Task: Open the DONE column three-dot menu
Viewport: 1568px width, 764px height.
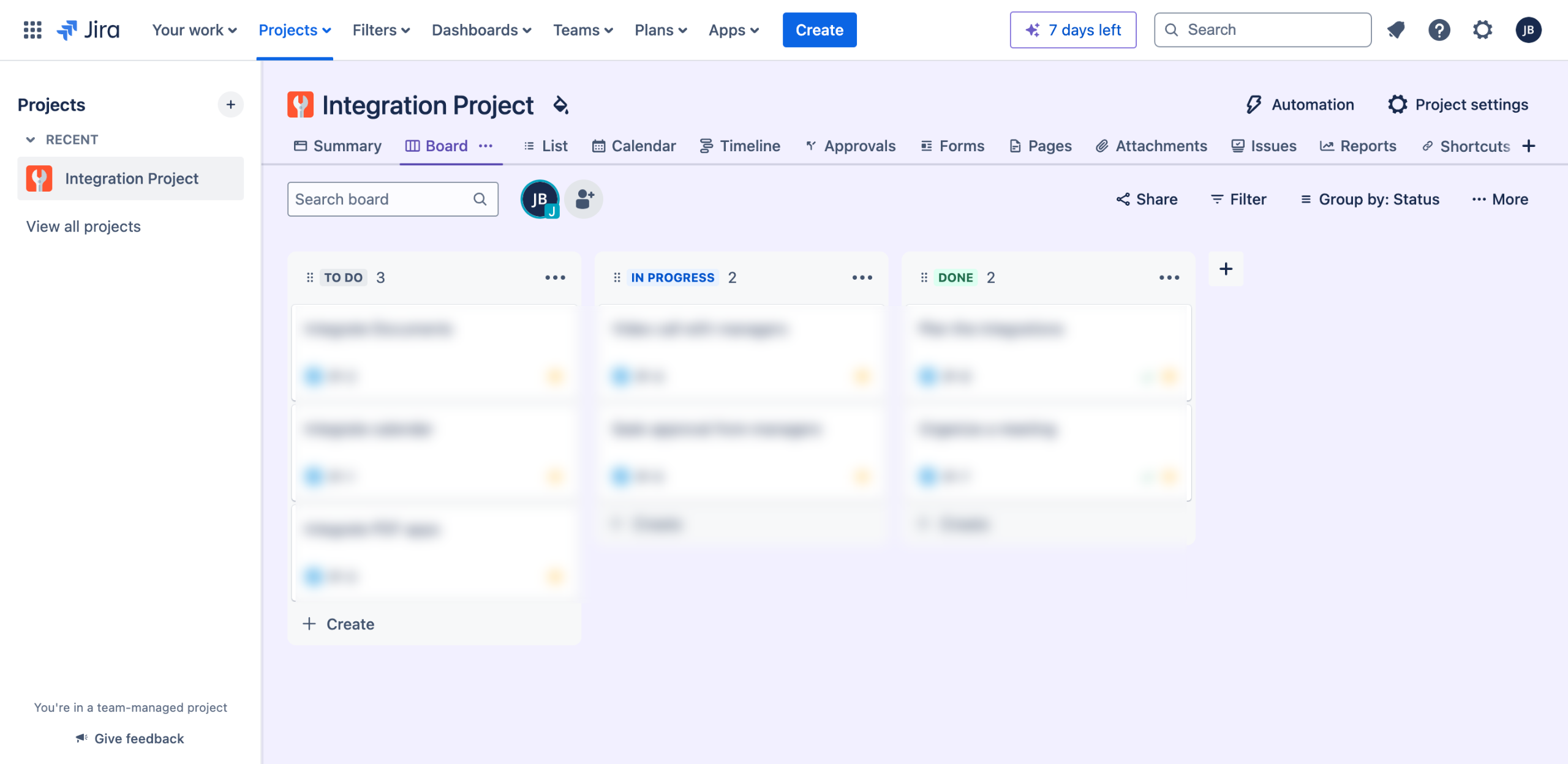Action: coord(1169,277)
